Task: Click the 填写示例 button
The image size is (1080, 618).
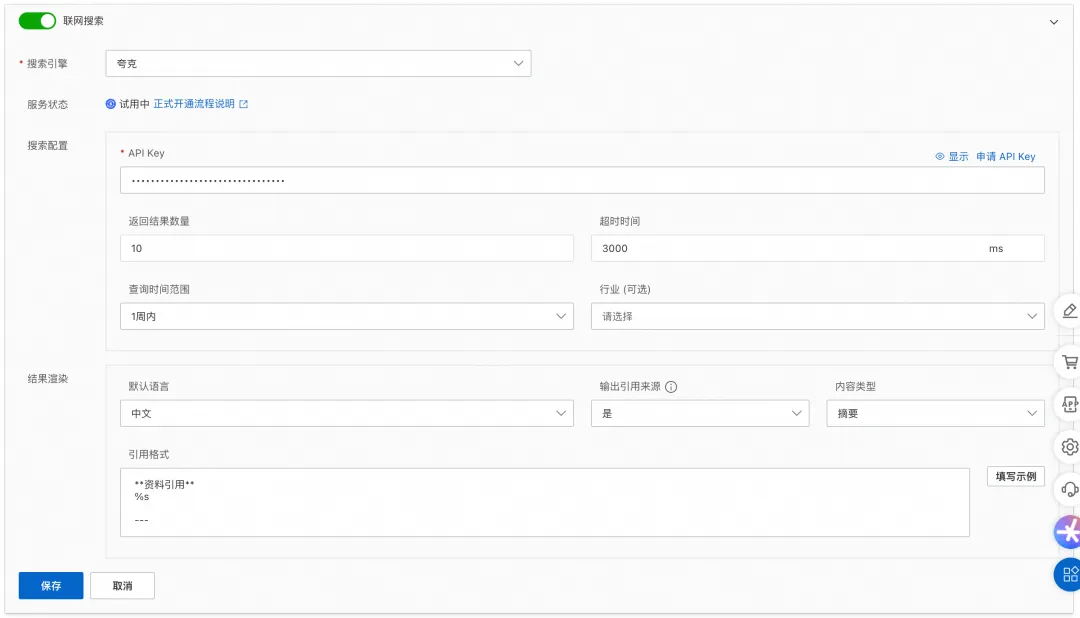Action: [1015, 476]
